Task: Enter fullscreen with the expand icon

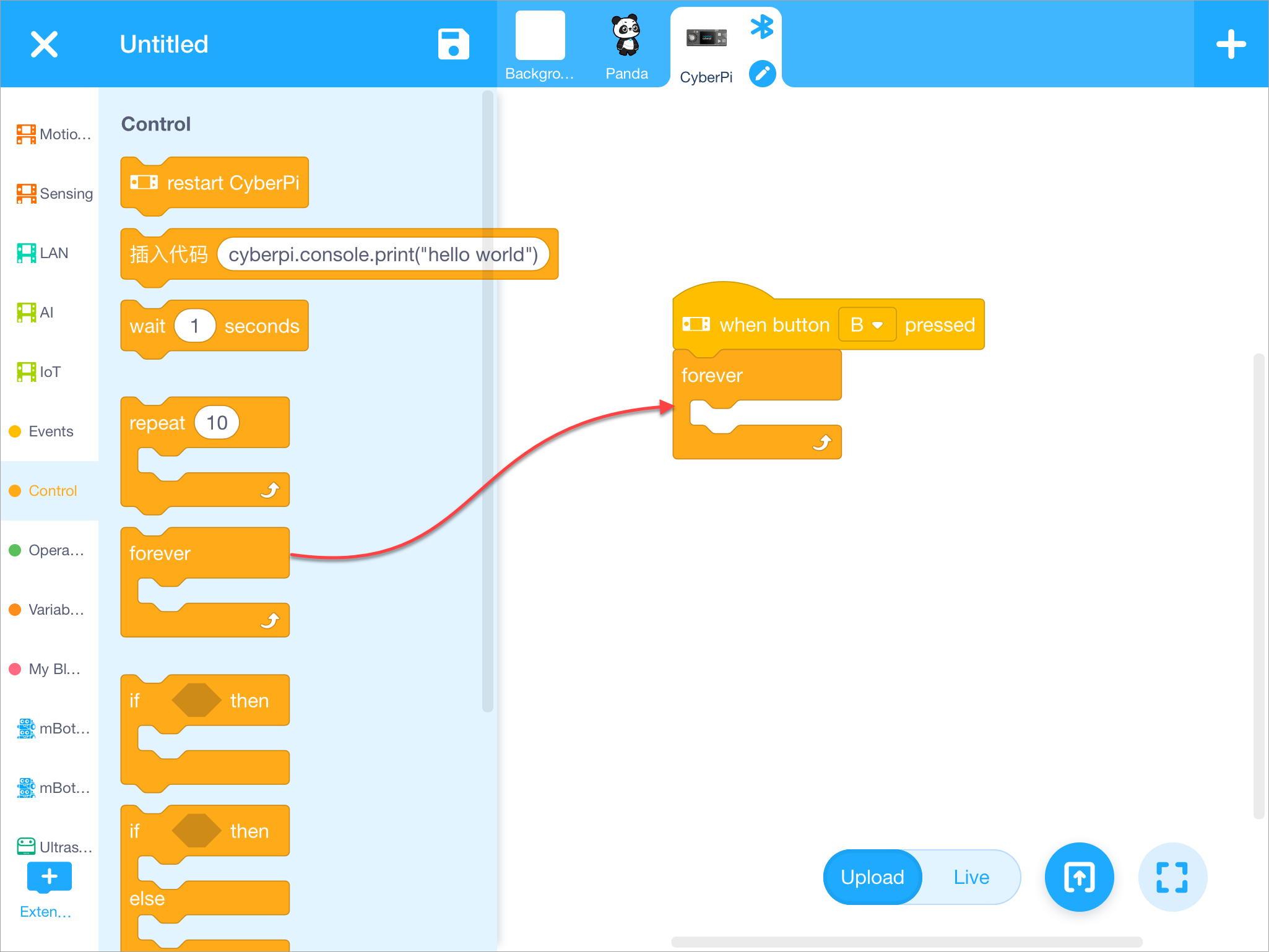Action: [1172, 876]
